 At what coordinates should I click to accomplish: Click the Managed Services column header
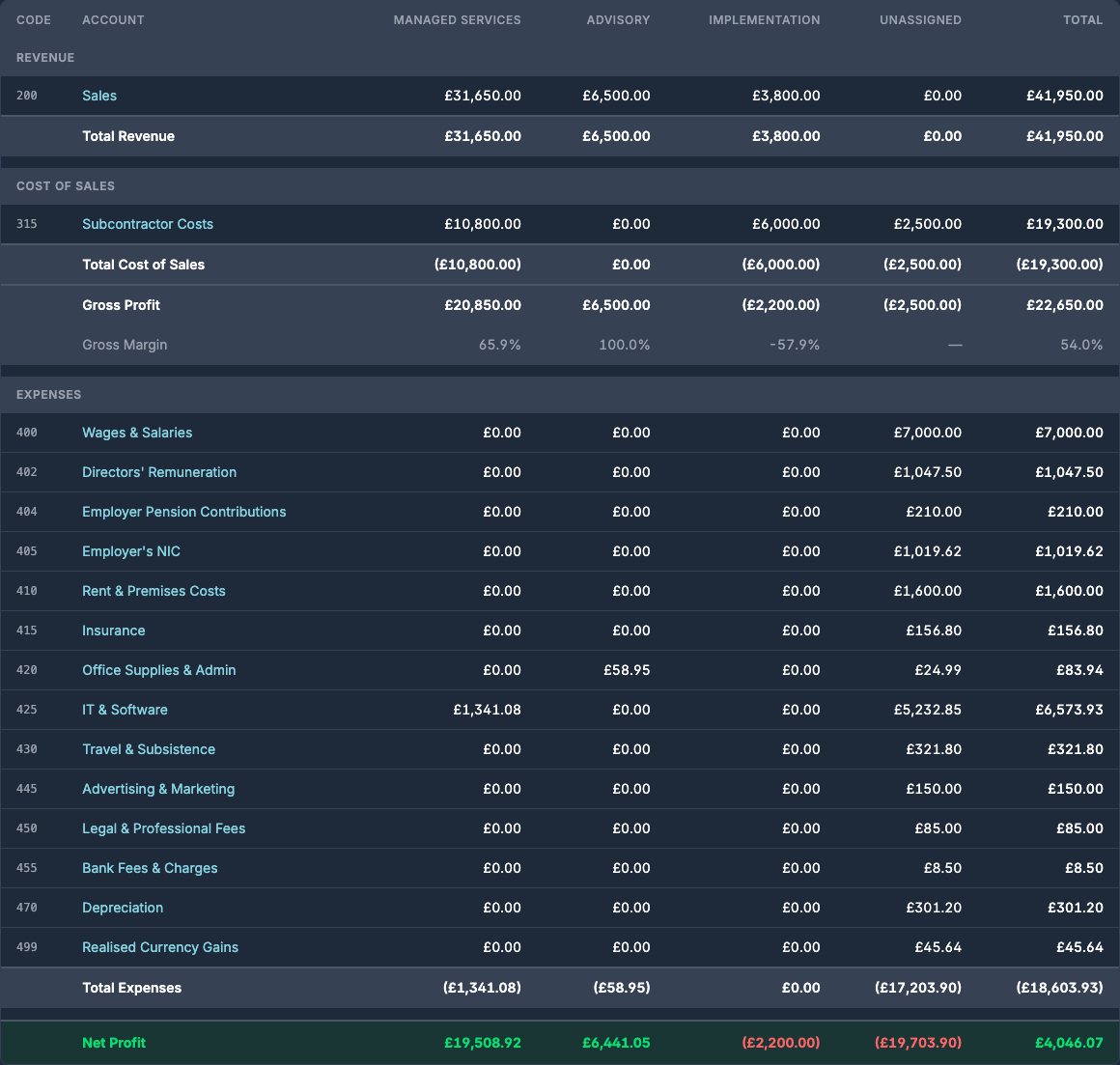point(457,20)
